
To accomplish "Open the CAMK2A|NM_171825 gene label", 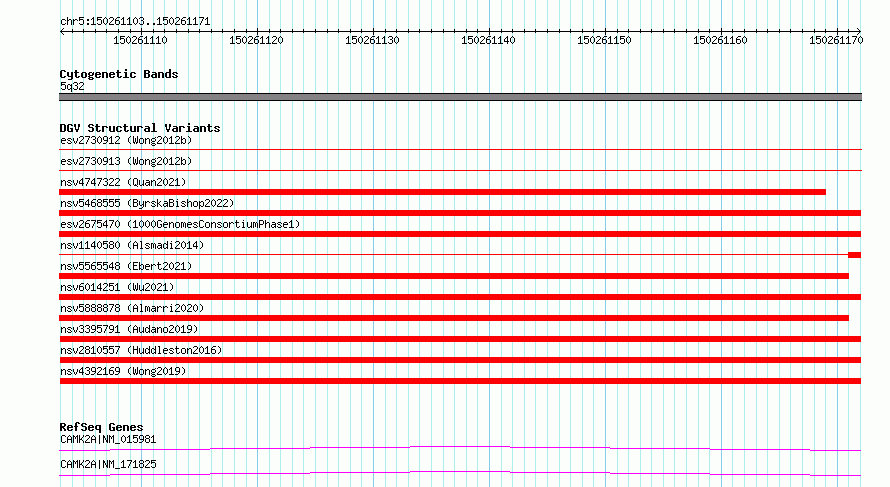I will [108, 464].
